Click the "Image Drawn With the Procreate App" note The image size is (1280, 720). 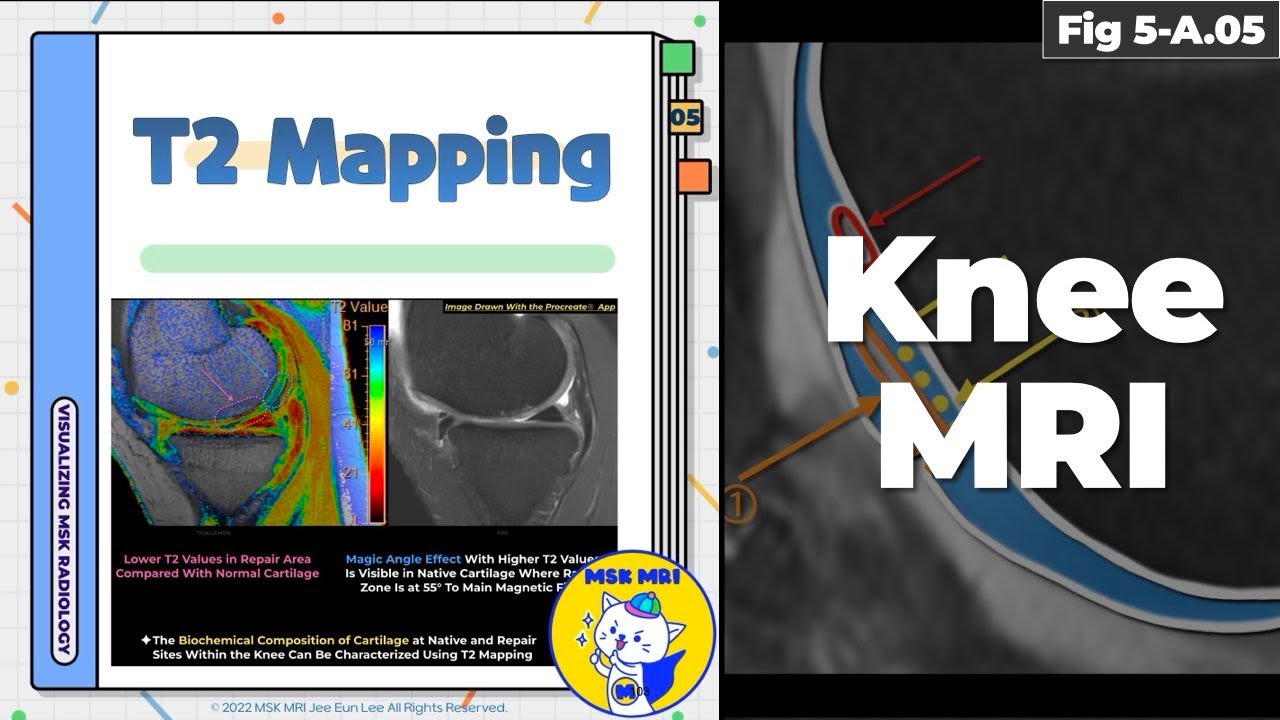click(x=530, y=307)
